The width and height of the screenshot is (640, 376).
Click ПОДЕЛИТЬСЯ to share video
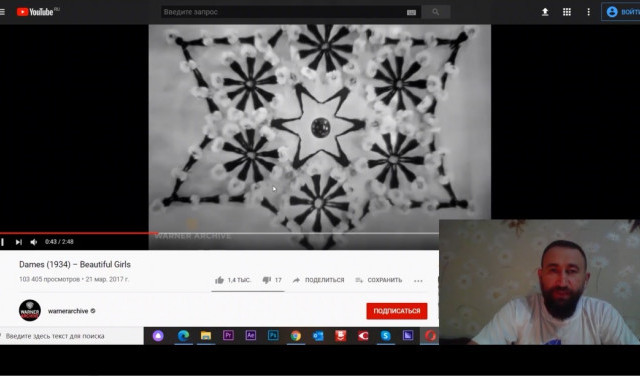click(x=318, y=280)
